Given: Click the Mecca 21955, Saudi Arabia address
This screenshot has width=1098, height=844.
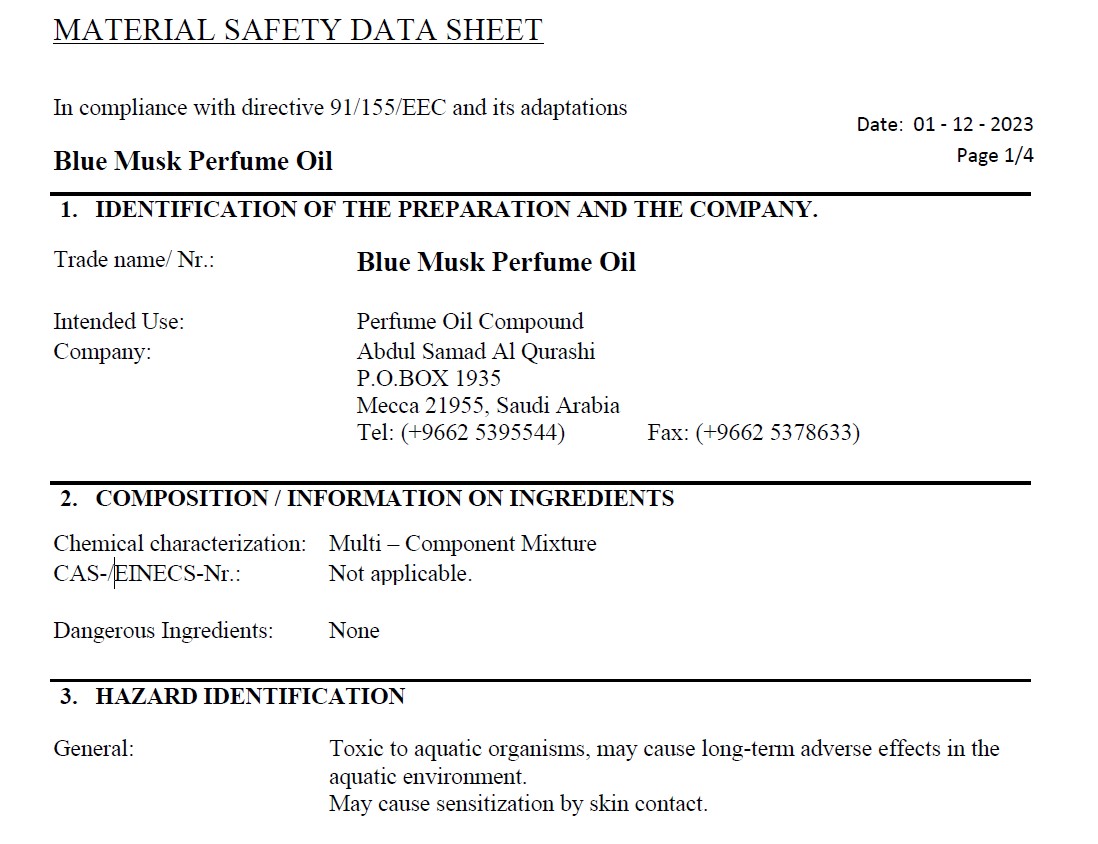Looking at the screenshot, I should (x=488, y=405).
